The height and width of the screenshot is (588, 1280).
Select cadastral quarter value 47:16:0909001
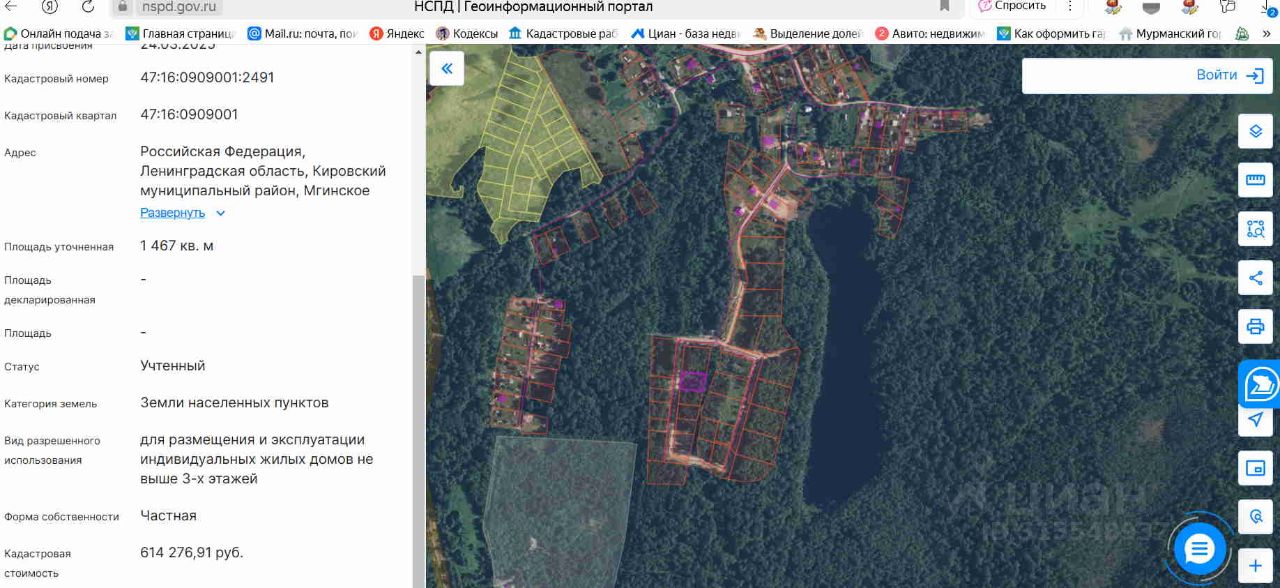pos(189,114)
